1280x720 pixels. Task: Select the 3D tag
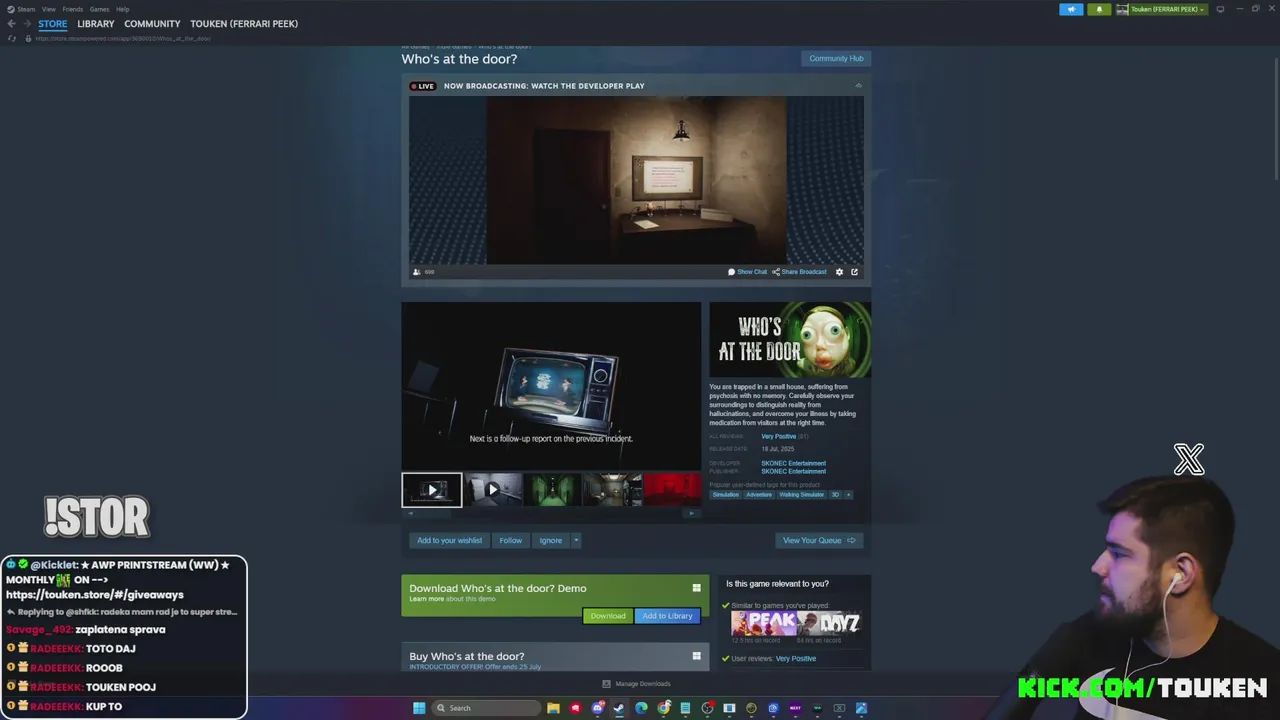835,494
